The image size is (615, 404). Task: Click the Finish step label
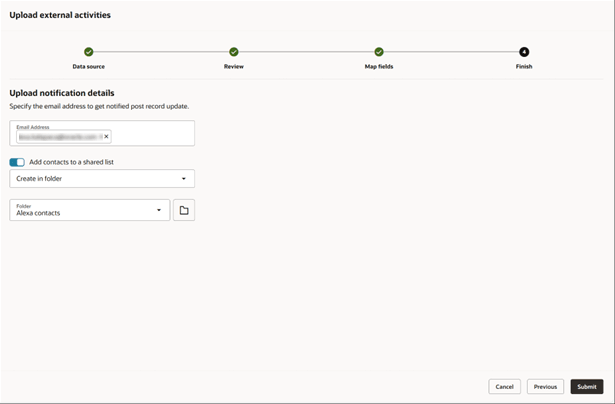[x=524, y=67]
